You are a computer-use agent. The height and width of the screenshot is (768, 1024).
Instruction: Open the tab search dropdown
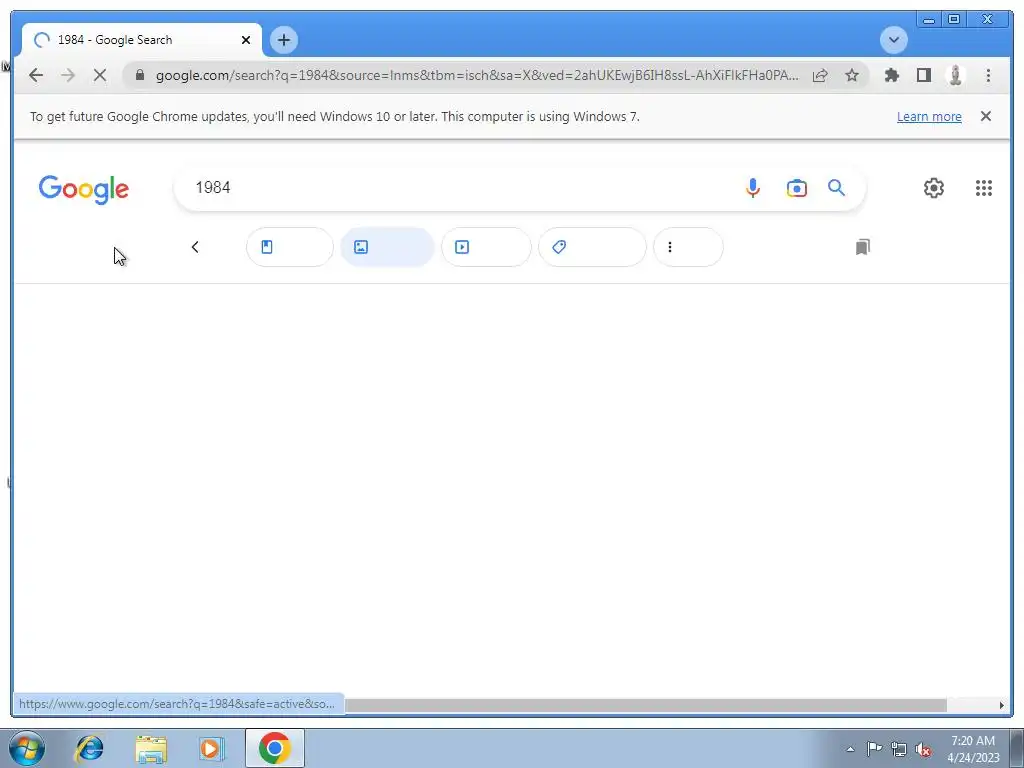coord(893,40)
